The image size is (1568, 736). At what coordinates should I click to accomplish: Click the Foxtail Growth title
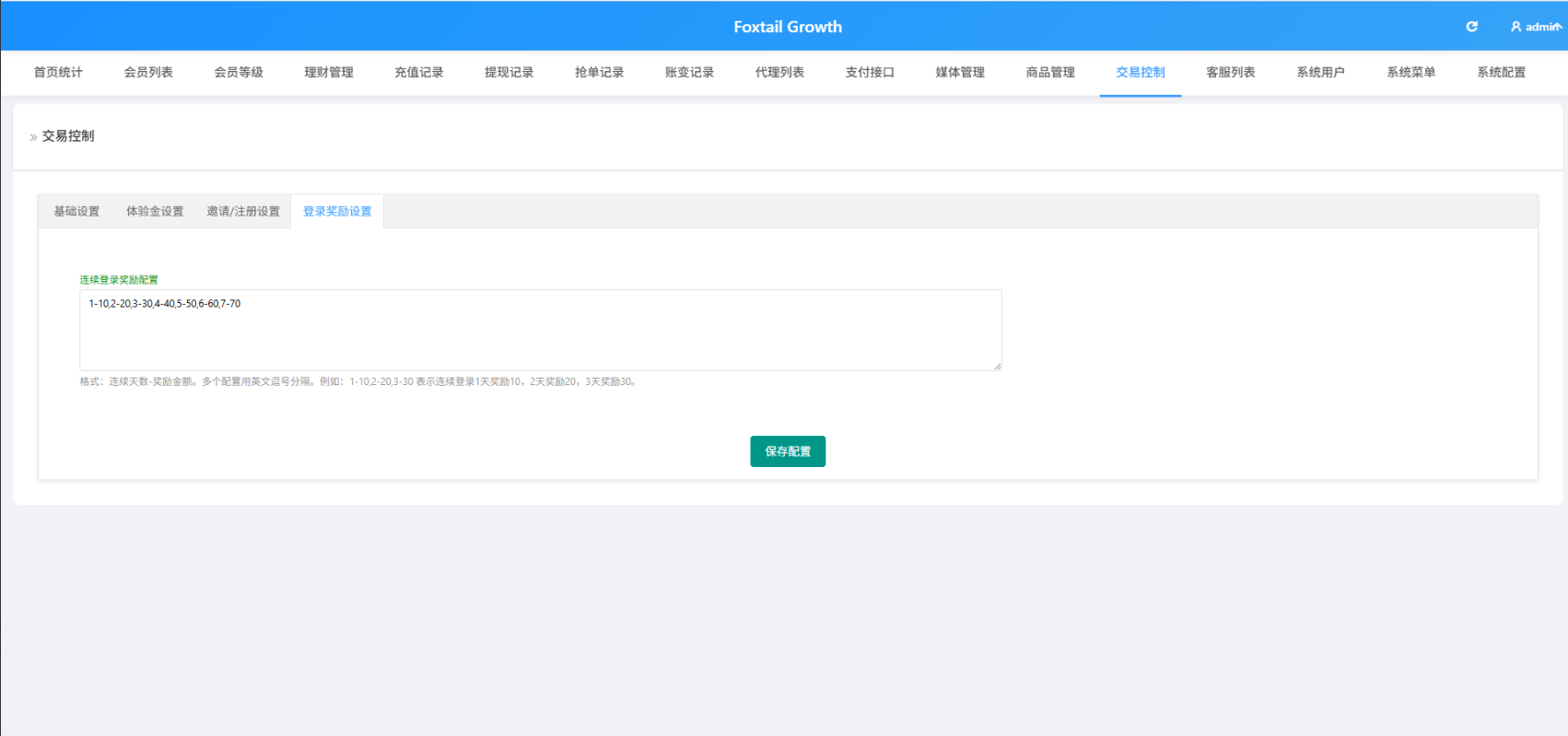tap(788, 27)
